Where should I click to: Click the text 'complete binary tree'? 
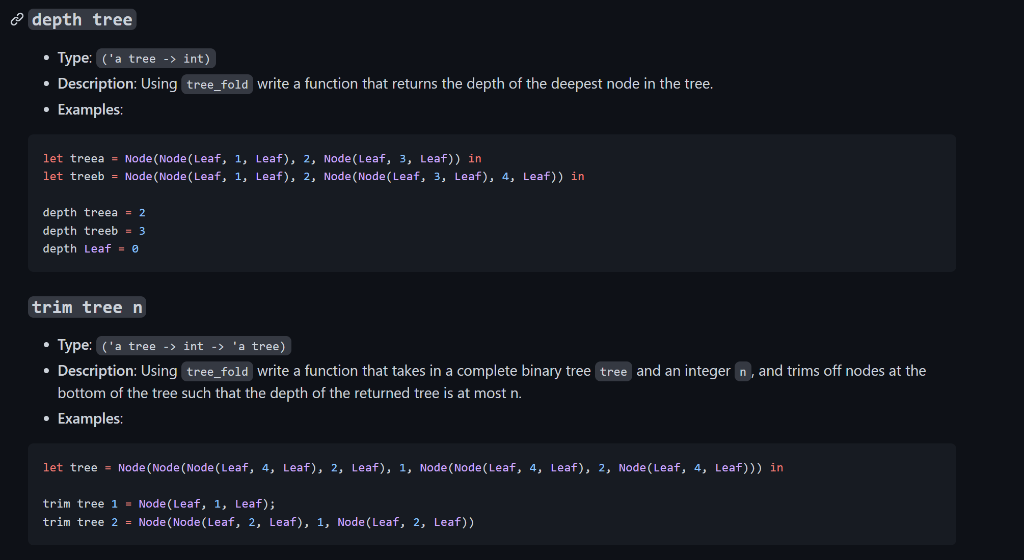coord(523,371)
